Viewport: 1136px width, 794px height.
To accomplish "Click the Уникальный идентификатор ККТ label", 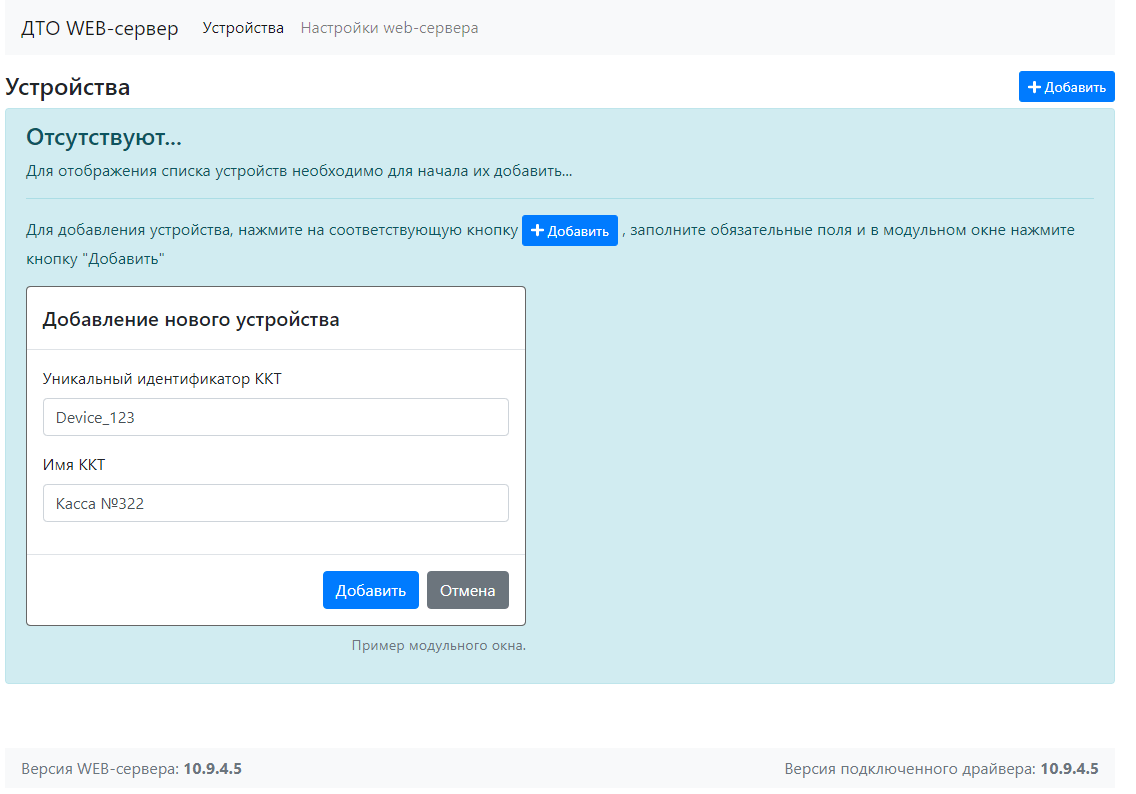I will point(169,378).
